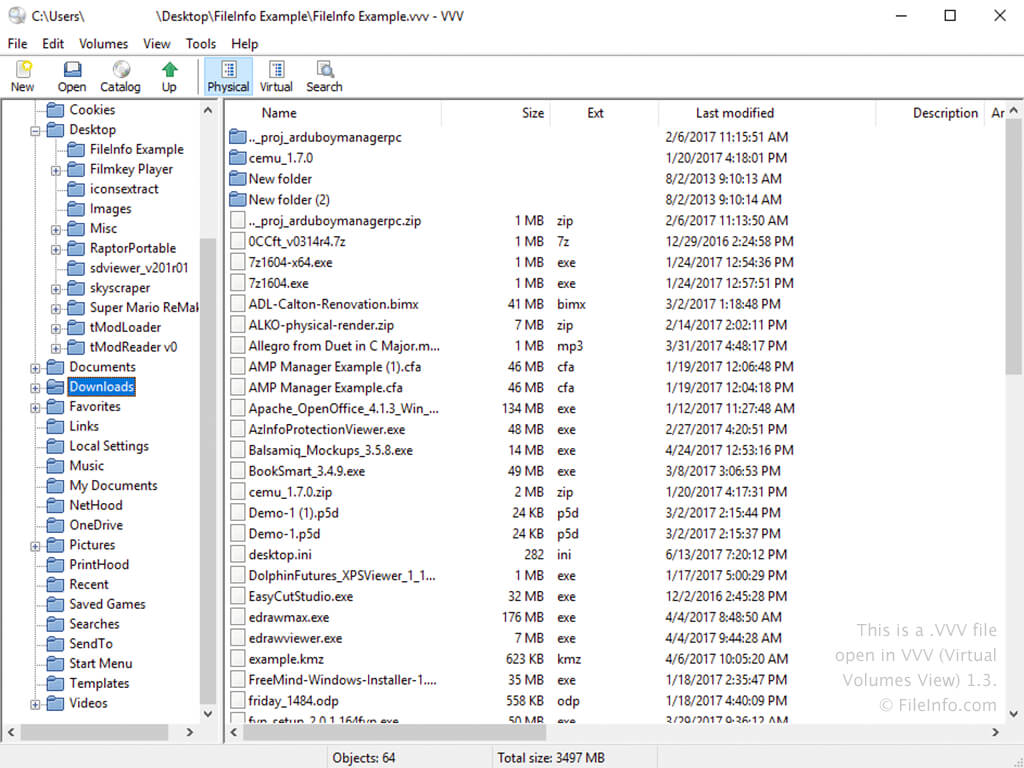The height and width of the screenshot is (768, 1024).
Task: Click the Catalog toolbar icon
Action: 120,76
